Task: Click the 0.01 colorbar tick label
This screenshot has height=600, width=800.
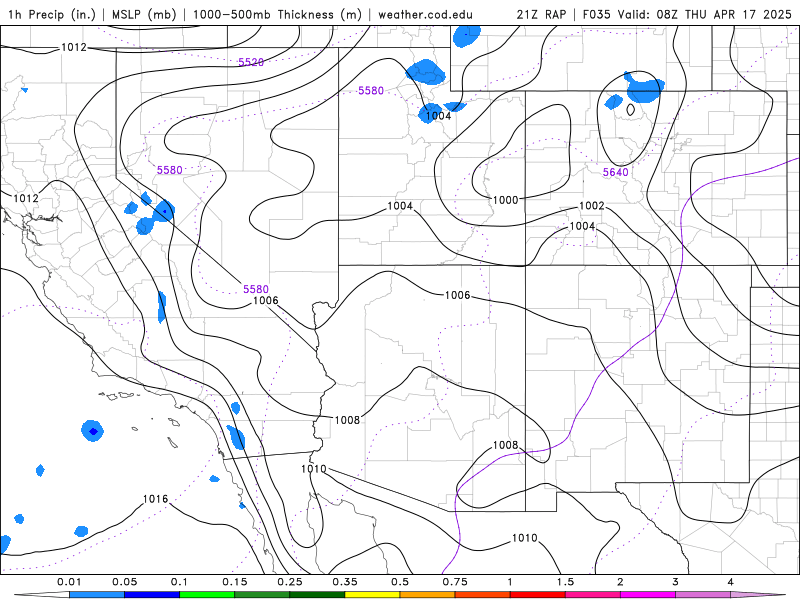Action: [x=69, y=582]
